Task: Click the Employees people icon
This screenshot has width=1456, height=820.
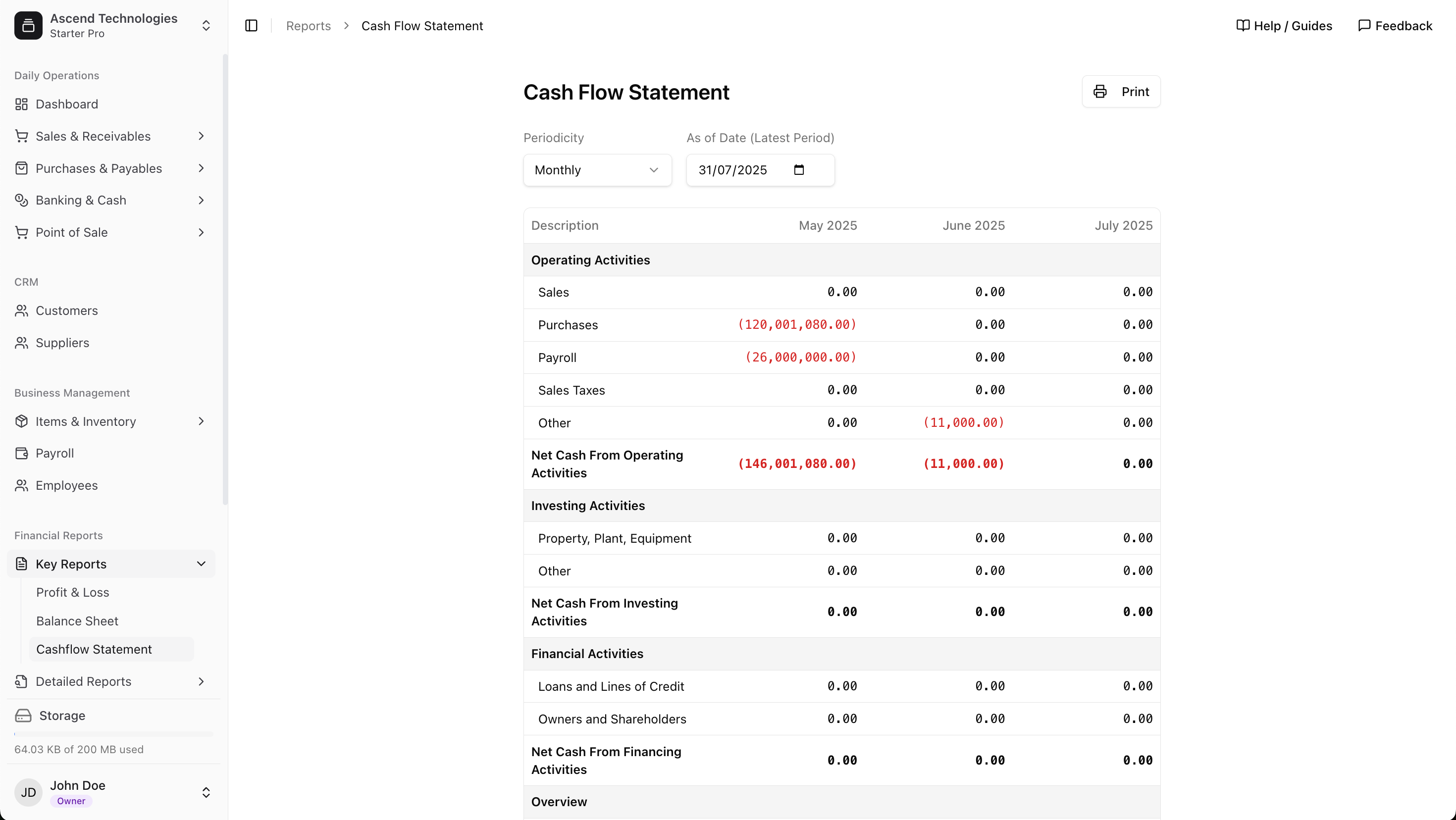Action: 21,485
